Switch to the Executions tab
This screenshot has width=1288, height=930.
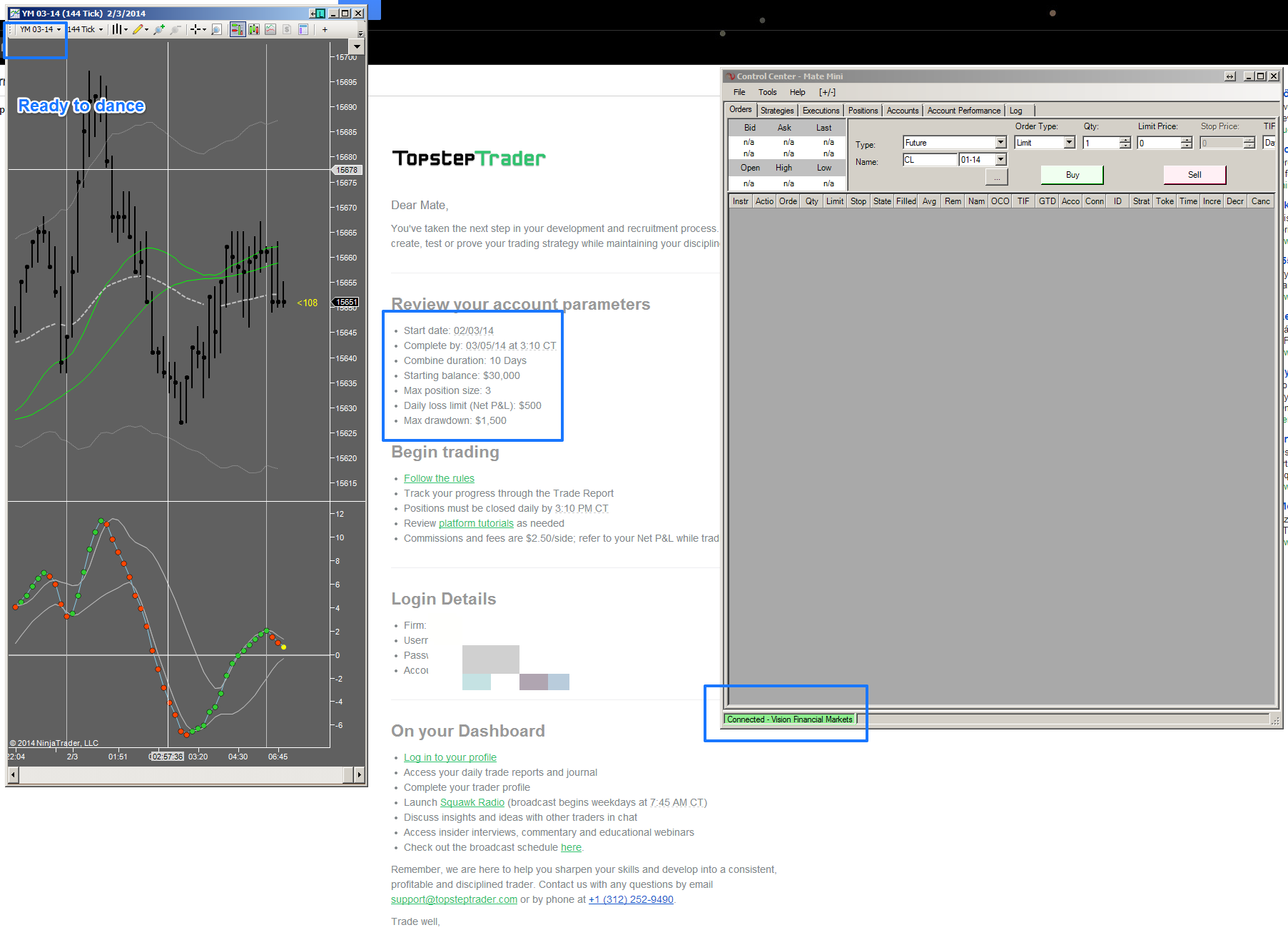[821, 111]
